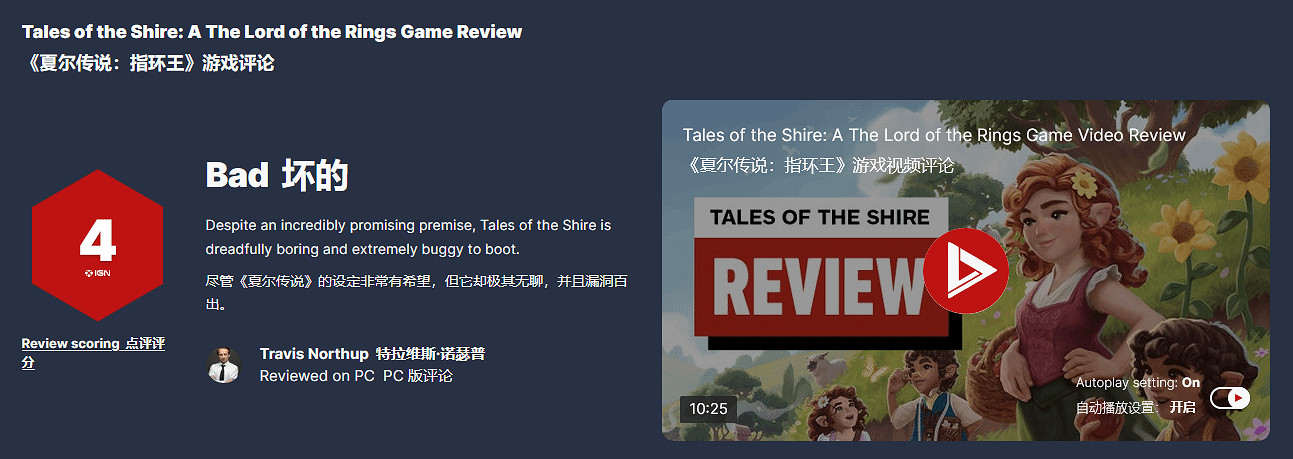
Task: Click the Chinese video title text
Action: (x=819, y=165)
